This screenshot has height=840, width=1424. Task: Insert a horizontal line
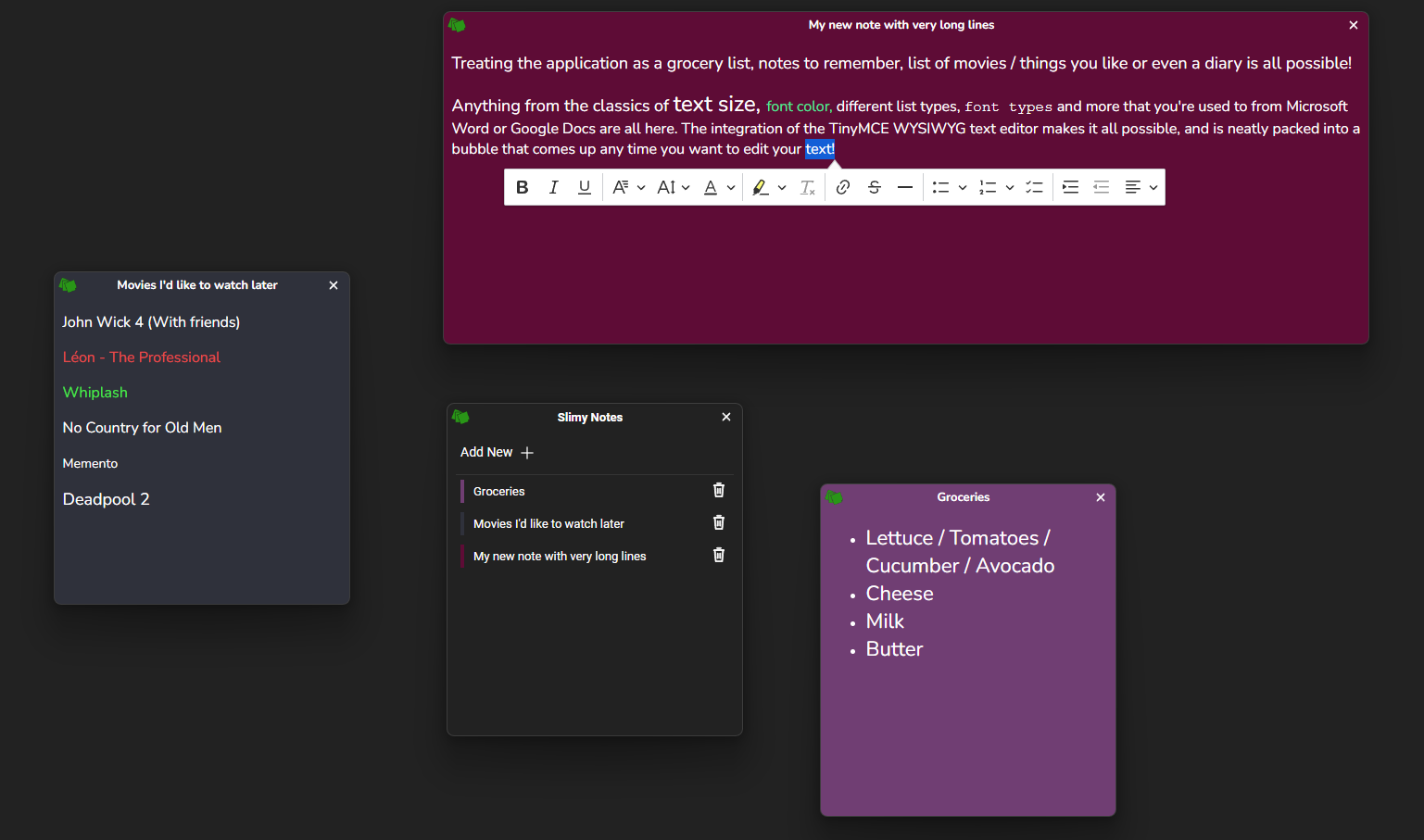pyautogui.click(x=905, y=187)
